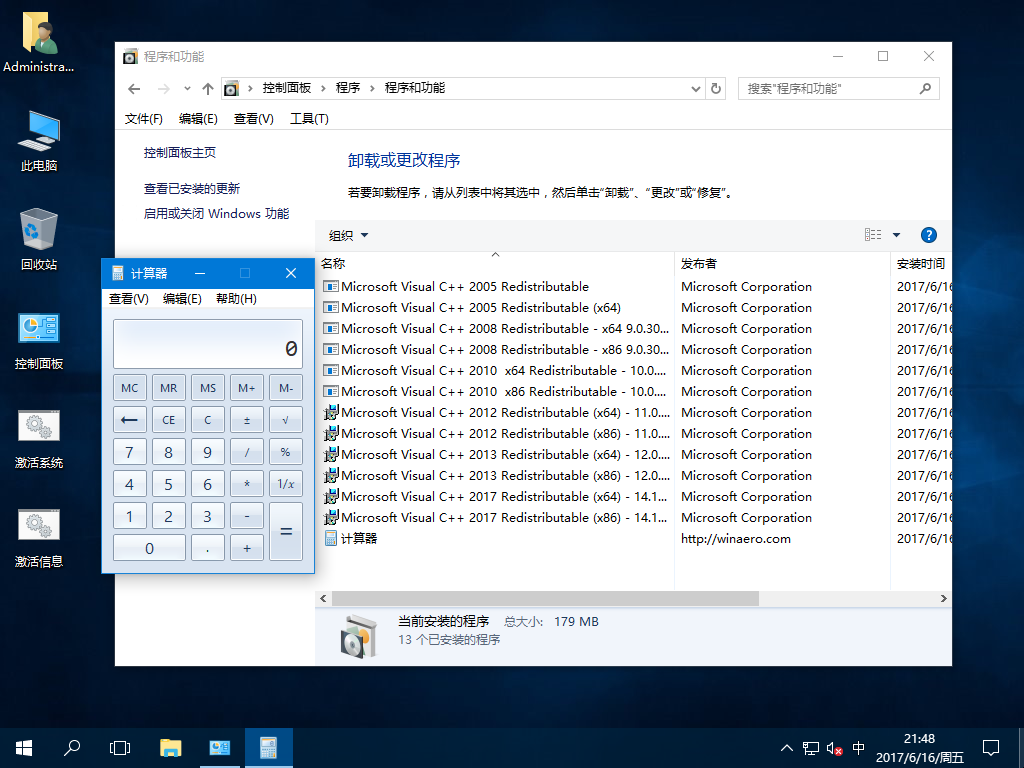The width and height of the screenshot is (1024, 768).
Task: Expand the 程序 breadcrumb chevron
Action: coord(372,88)
